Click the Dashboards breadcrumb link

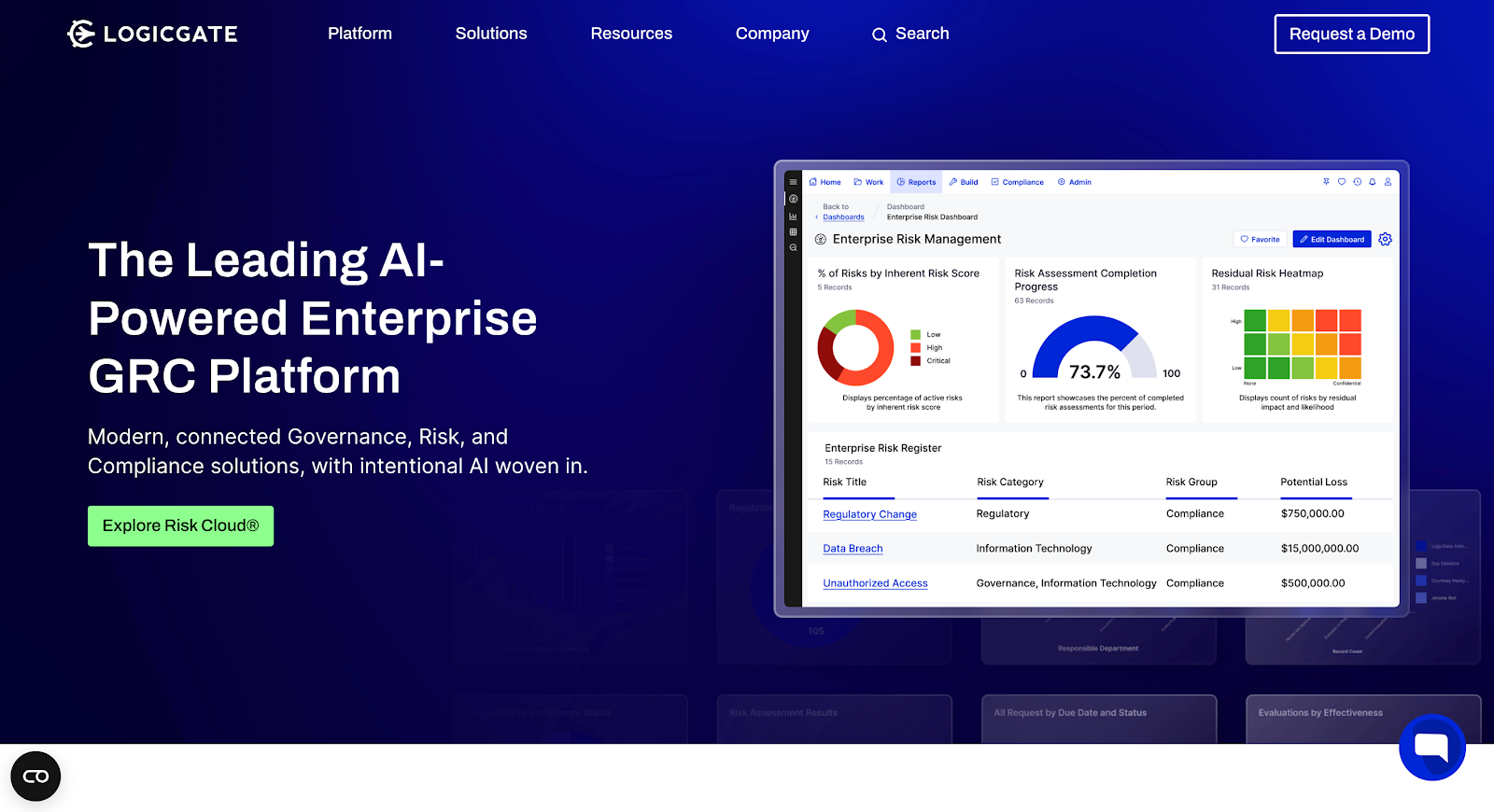click(843, 217)
